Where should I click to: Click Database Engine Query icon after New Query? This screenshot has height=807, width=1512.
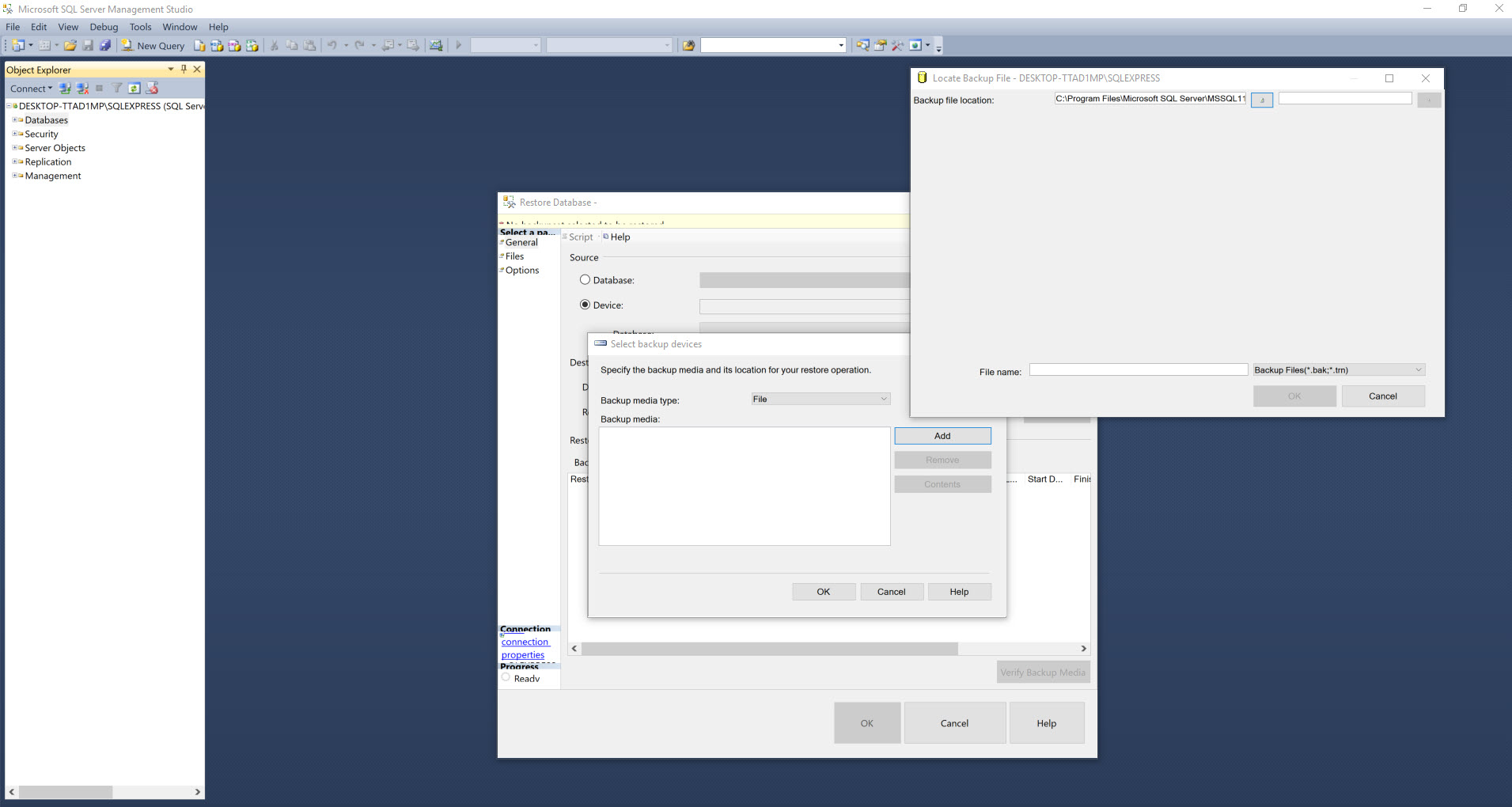point(199,46)
